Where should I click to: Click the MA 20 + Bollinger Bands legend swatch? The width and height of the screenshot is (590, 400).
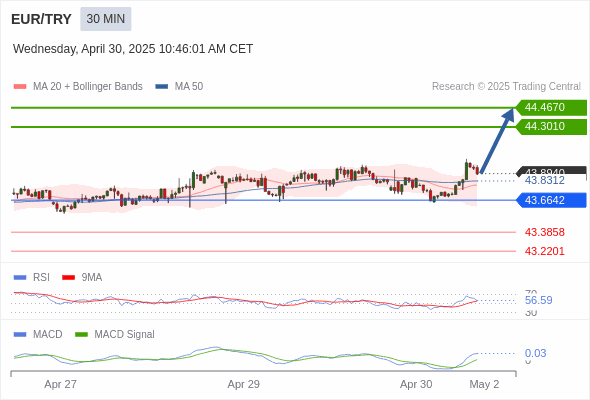coord(20,87)
